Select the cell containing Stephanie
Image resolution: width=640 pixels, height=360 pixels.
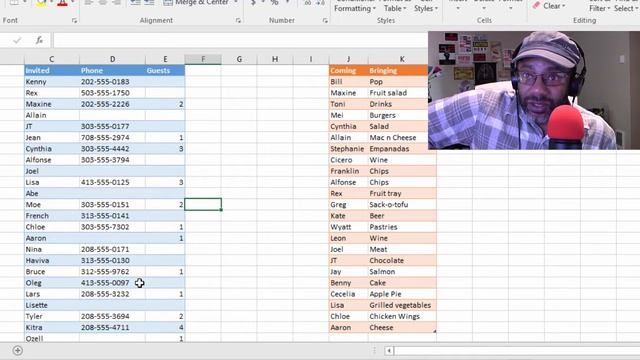[348, 149]
